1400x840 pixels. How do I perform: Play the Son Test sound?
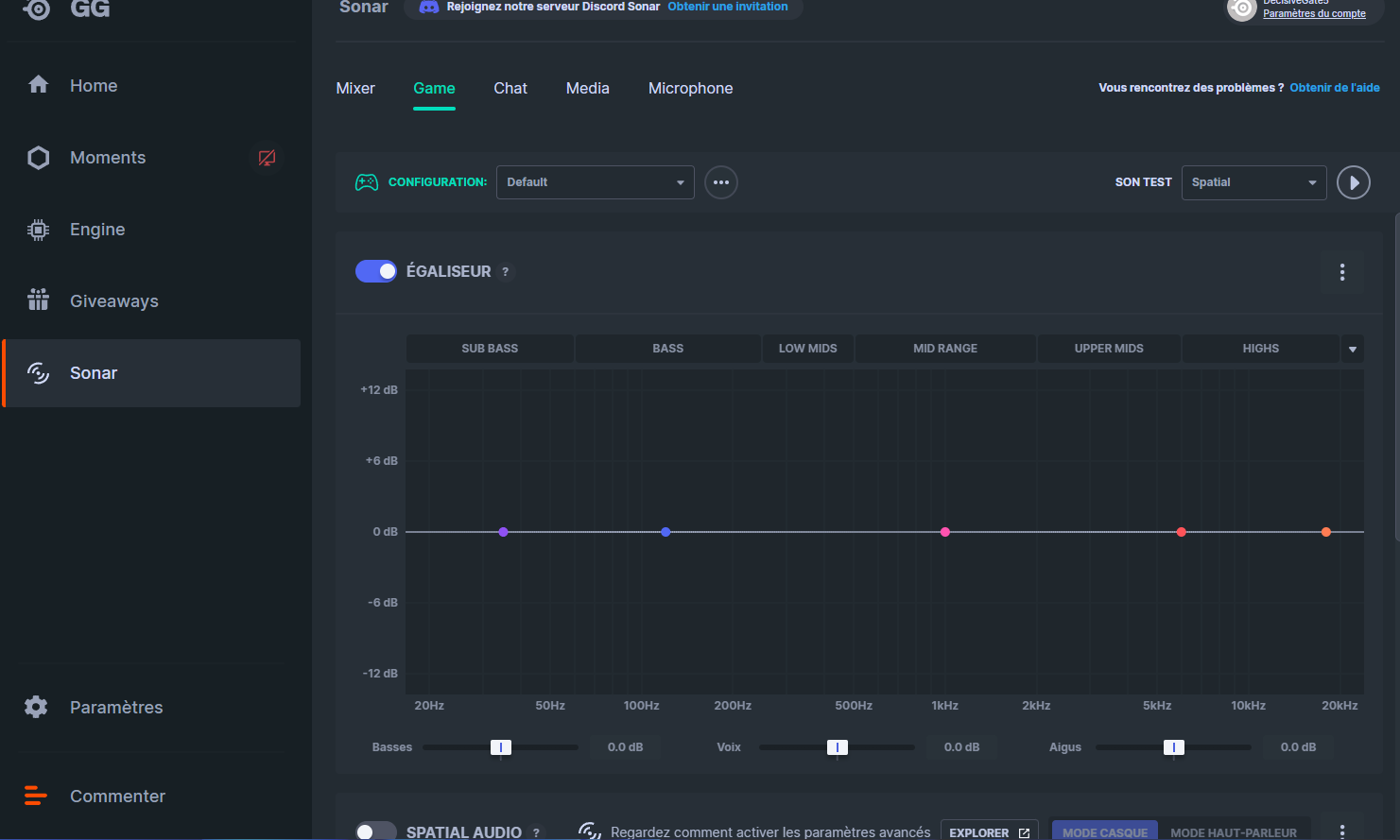click(x=1353, y=182)
